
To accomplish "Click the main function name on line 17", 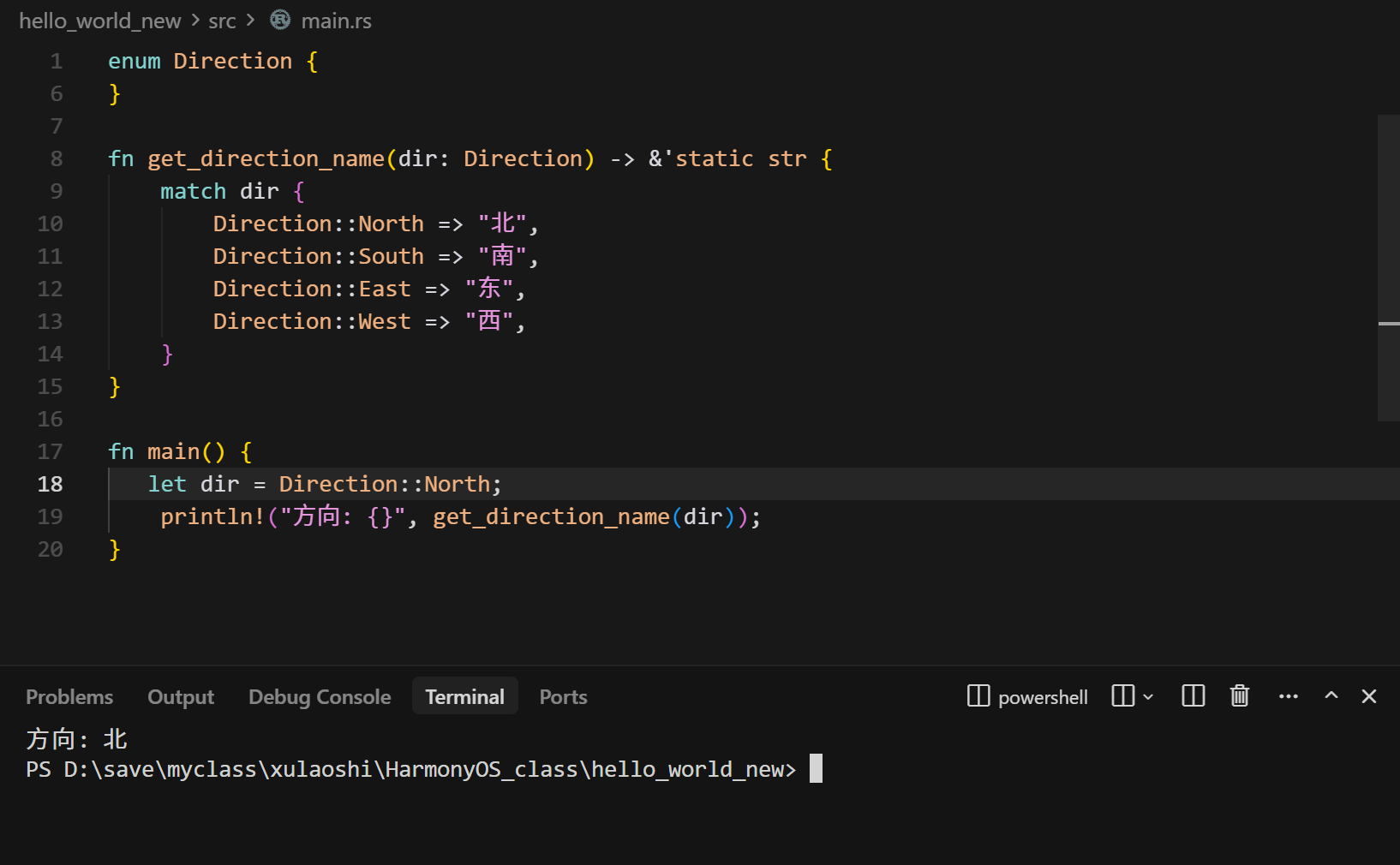I will coord(173,451).
